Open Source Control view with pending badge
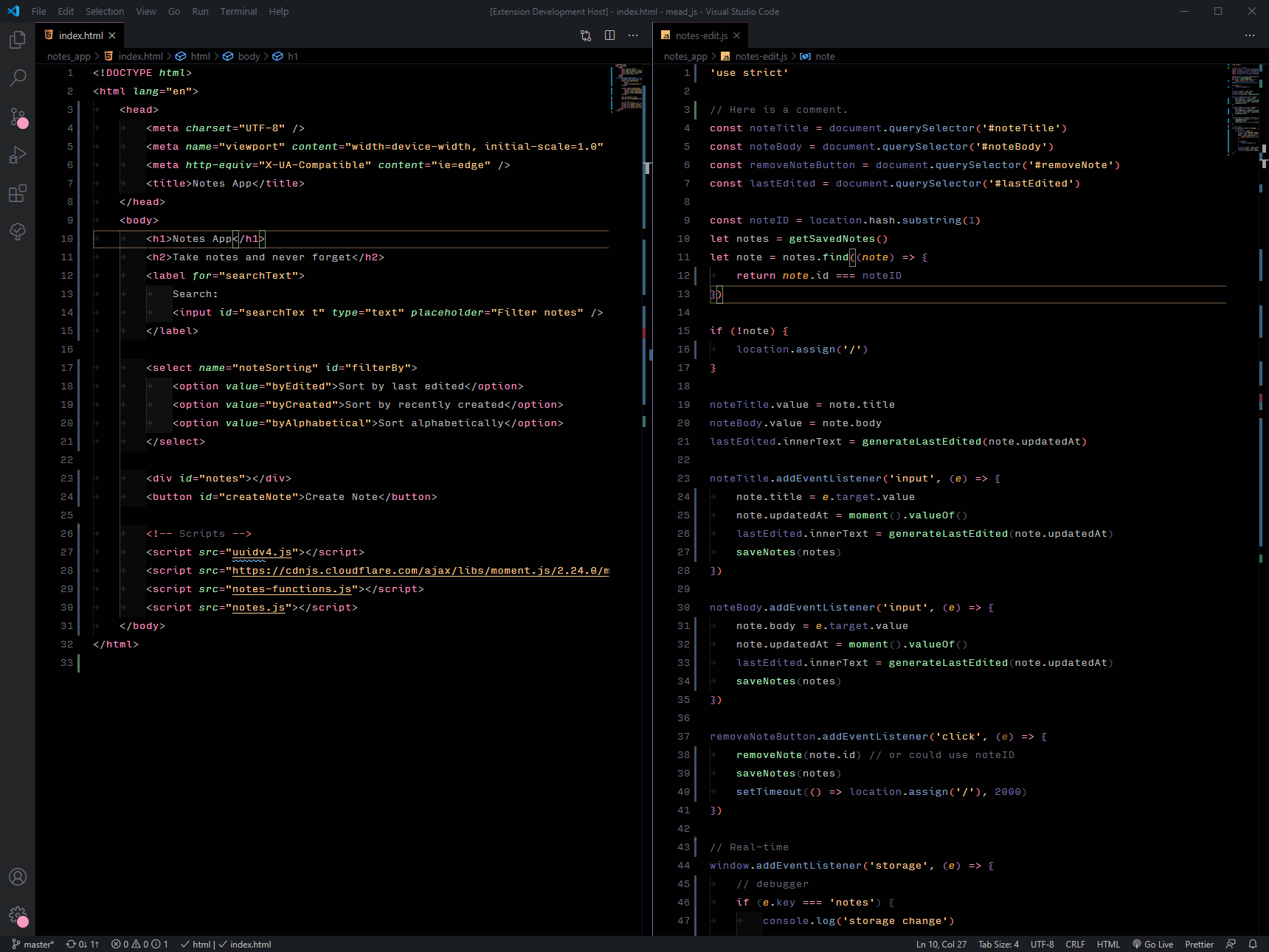 pyautogui.click(x=18, y=117)
